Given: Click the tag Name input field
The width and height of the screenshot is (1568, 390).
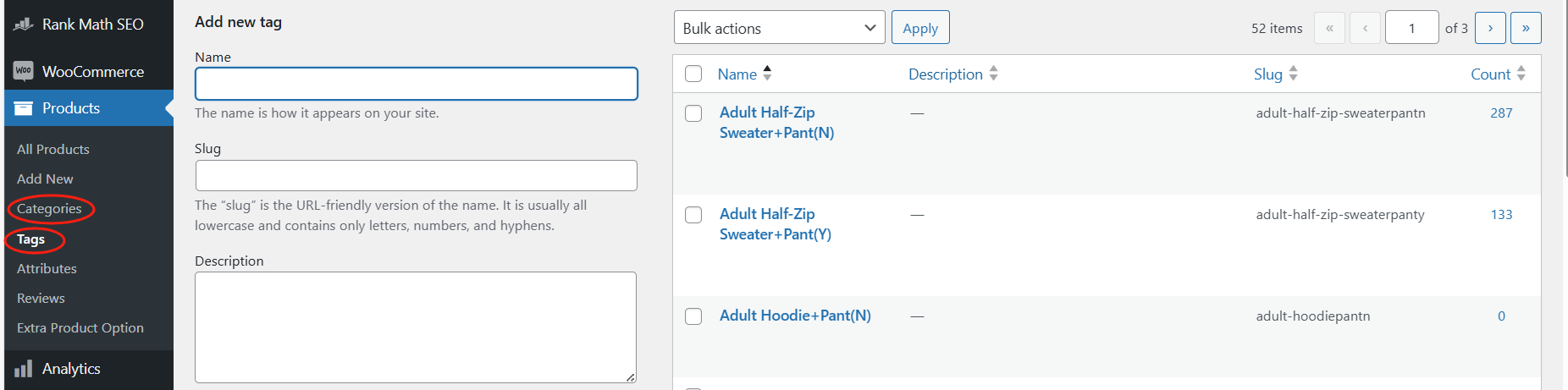Looking at the screenshot, I should [x=416, y=84].
